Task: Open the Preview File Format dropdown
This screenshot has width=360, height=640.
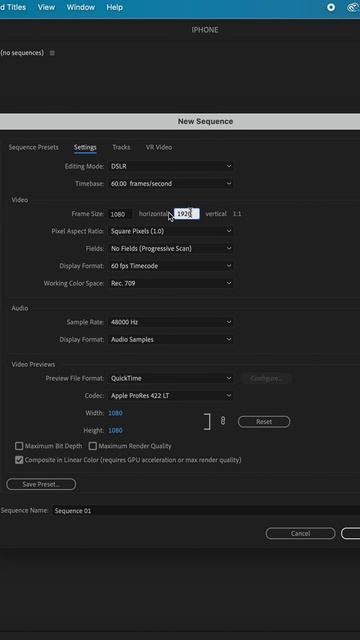Action: [x=171, y=378]
